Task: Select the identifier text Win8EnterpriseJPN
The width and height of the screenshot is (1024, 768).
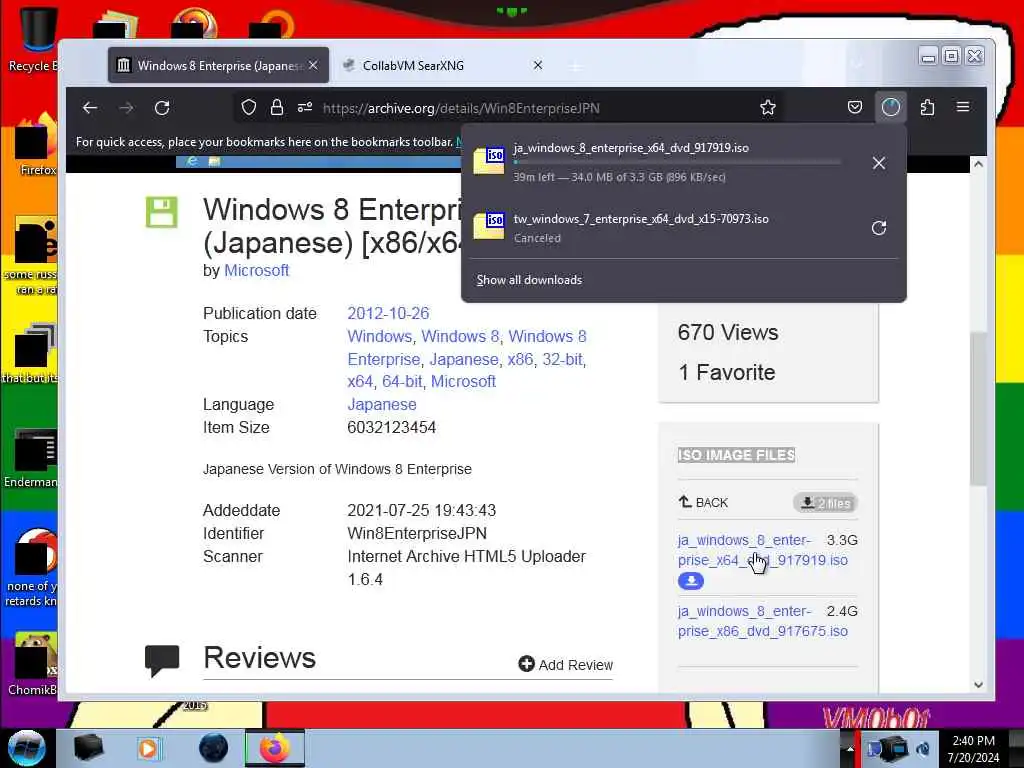Action: tap(417, 534)
